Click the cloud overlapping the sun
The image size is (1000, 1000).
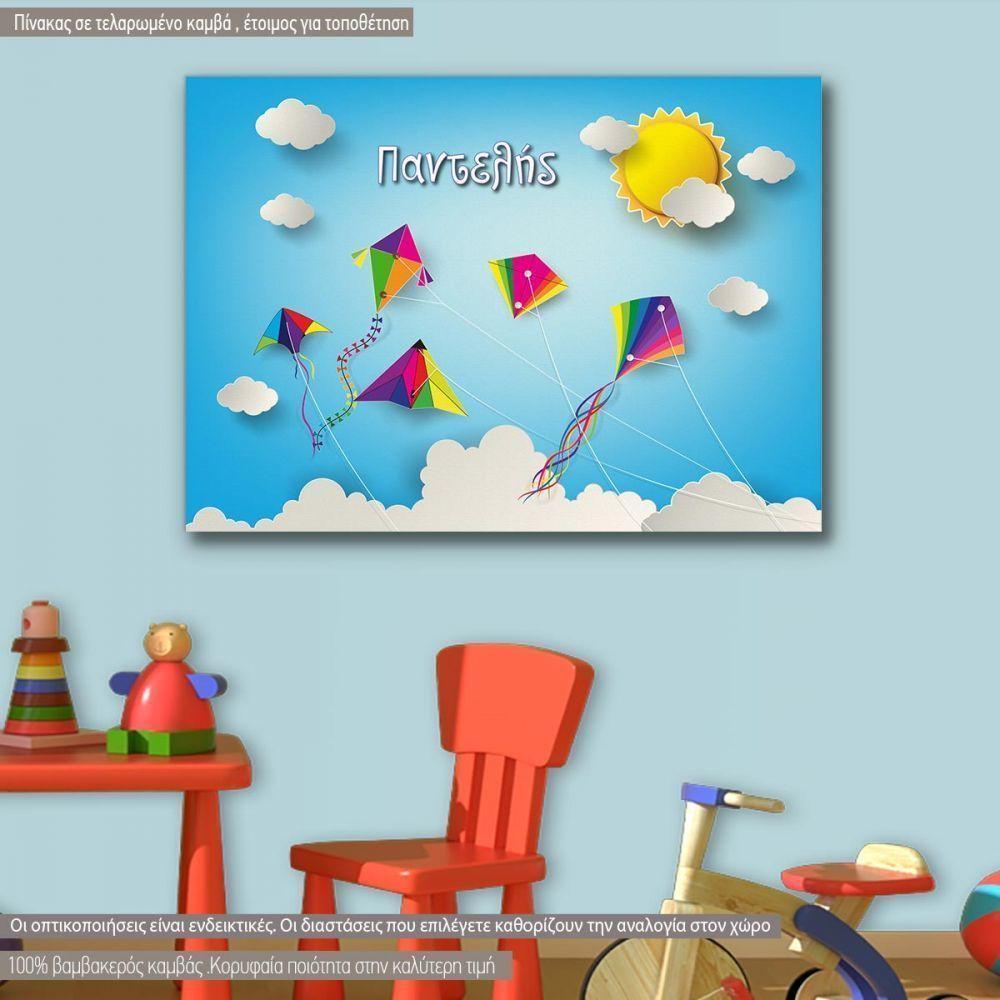coord(697,203)
